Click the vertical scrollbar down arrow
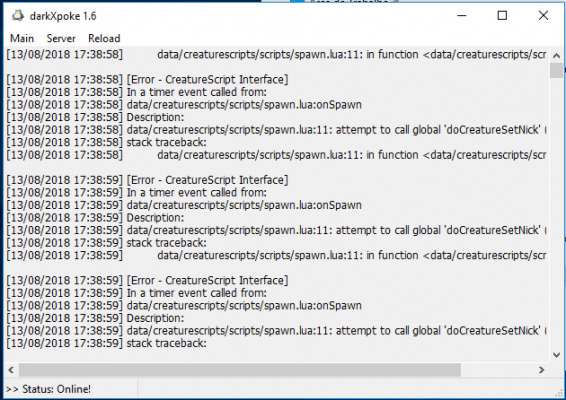The image size is (566, 400). [556, 355]
